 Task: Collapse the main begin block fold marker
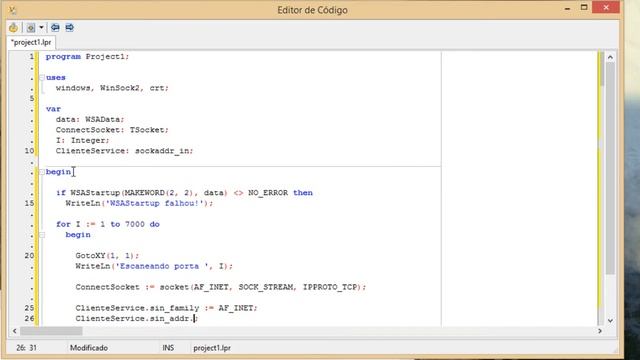coord(42,172)
